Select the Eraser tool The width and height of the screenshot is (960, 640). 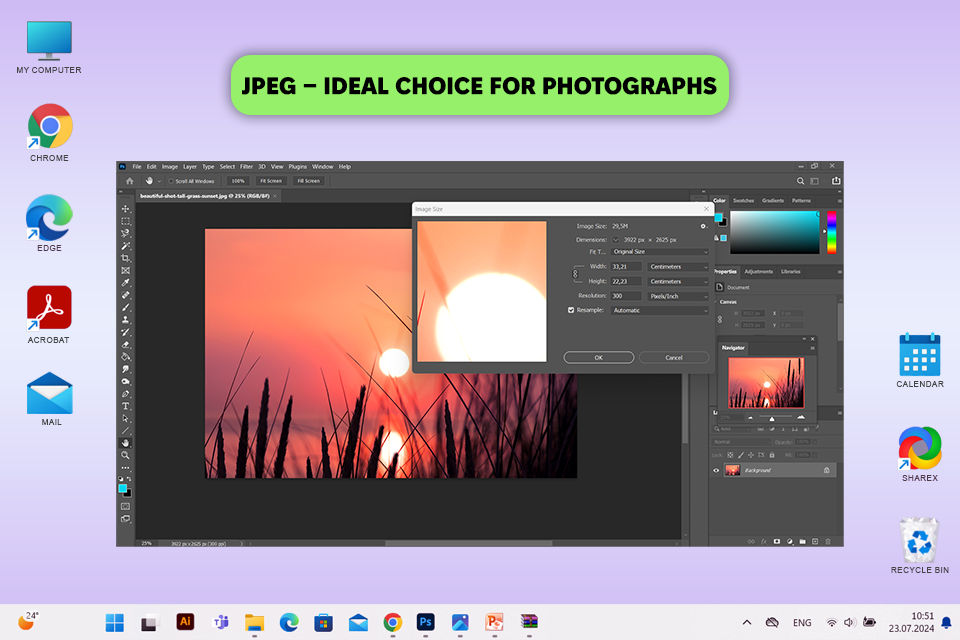click(126, 344)
